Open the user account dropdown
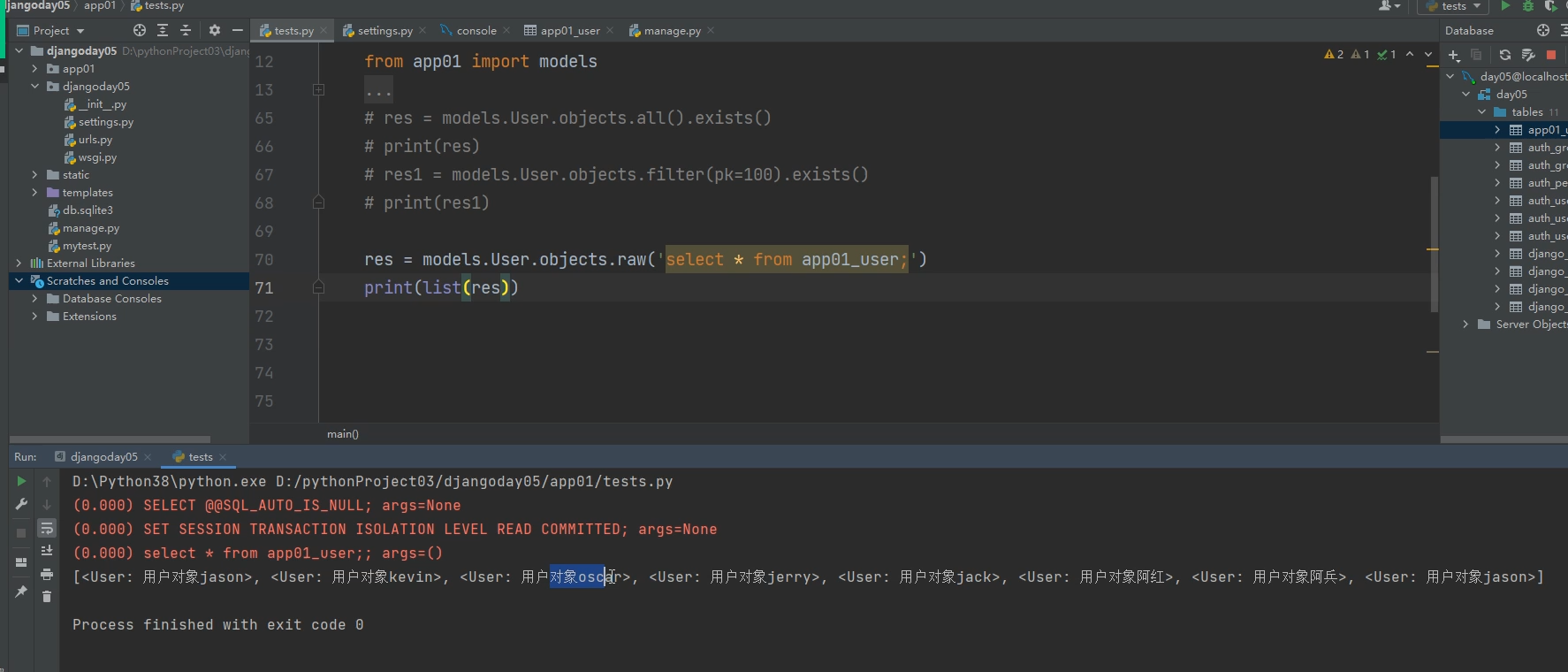Image resolution: width=1568 pixels, height=672 pixels. coord(1389,6)
